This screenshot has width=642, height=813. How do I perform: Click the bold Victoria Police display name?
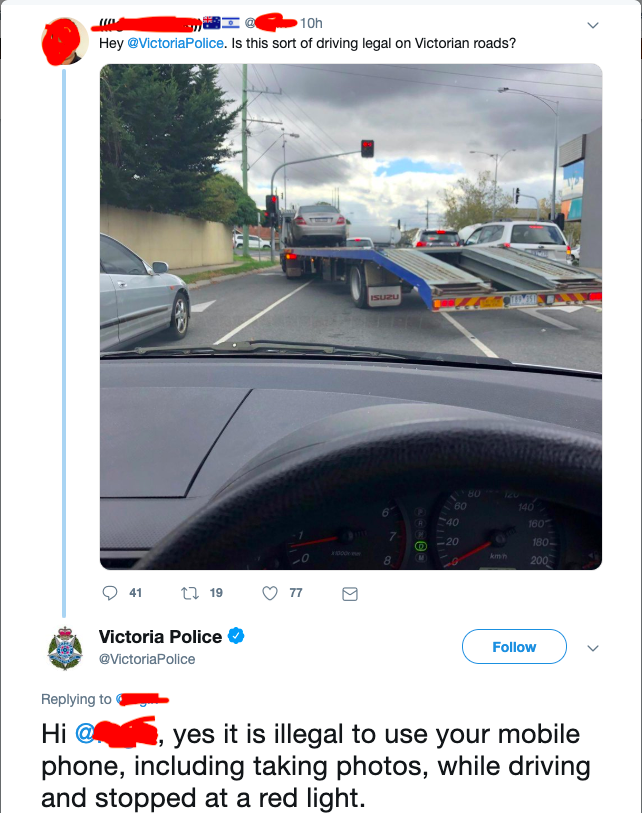click(160, 636)
